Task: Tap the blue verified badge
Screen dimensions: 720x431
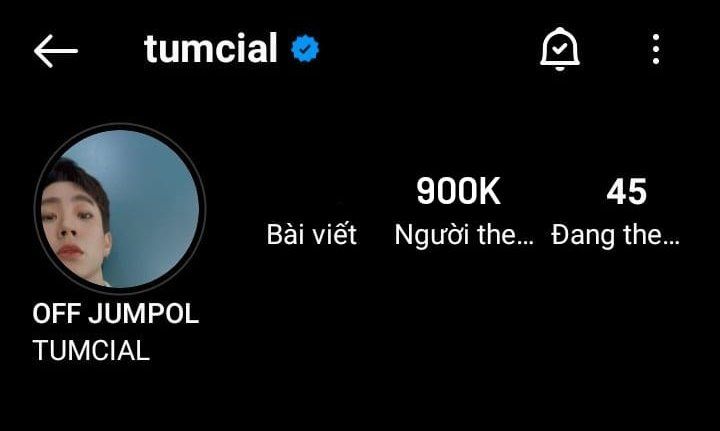Action: 305,49
